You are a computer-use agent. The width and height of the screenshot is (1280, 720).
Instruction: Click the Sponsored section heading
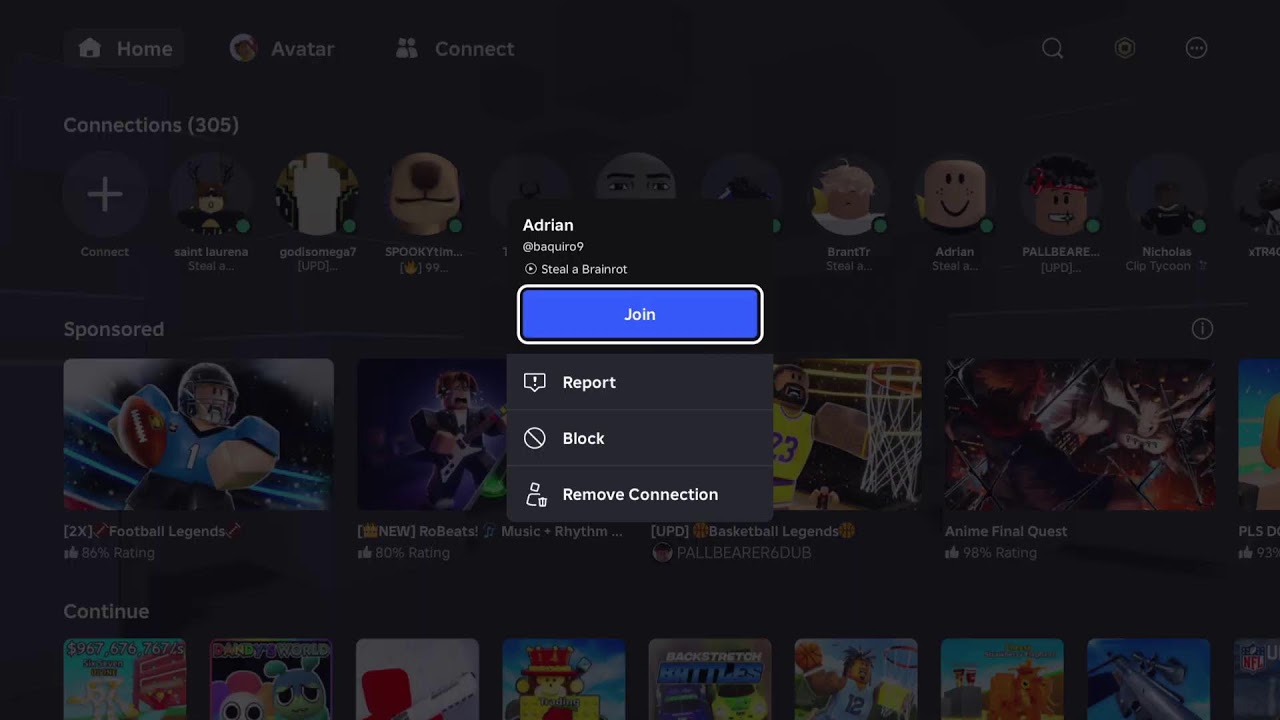(113, 329)
